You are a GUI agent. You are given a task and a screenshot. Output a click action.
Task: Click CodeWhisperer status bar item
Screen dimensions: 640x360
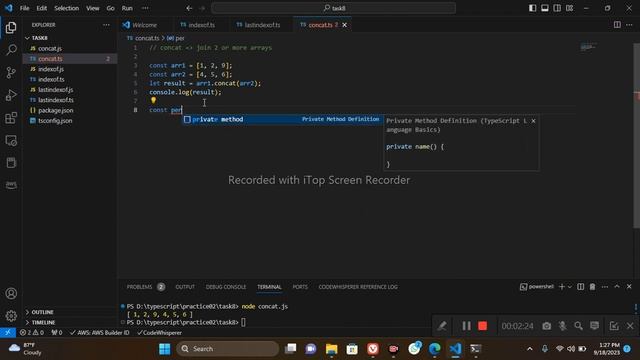(x=160, y=333)
